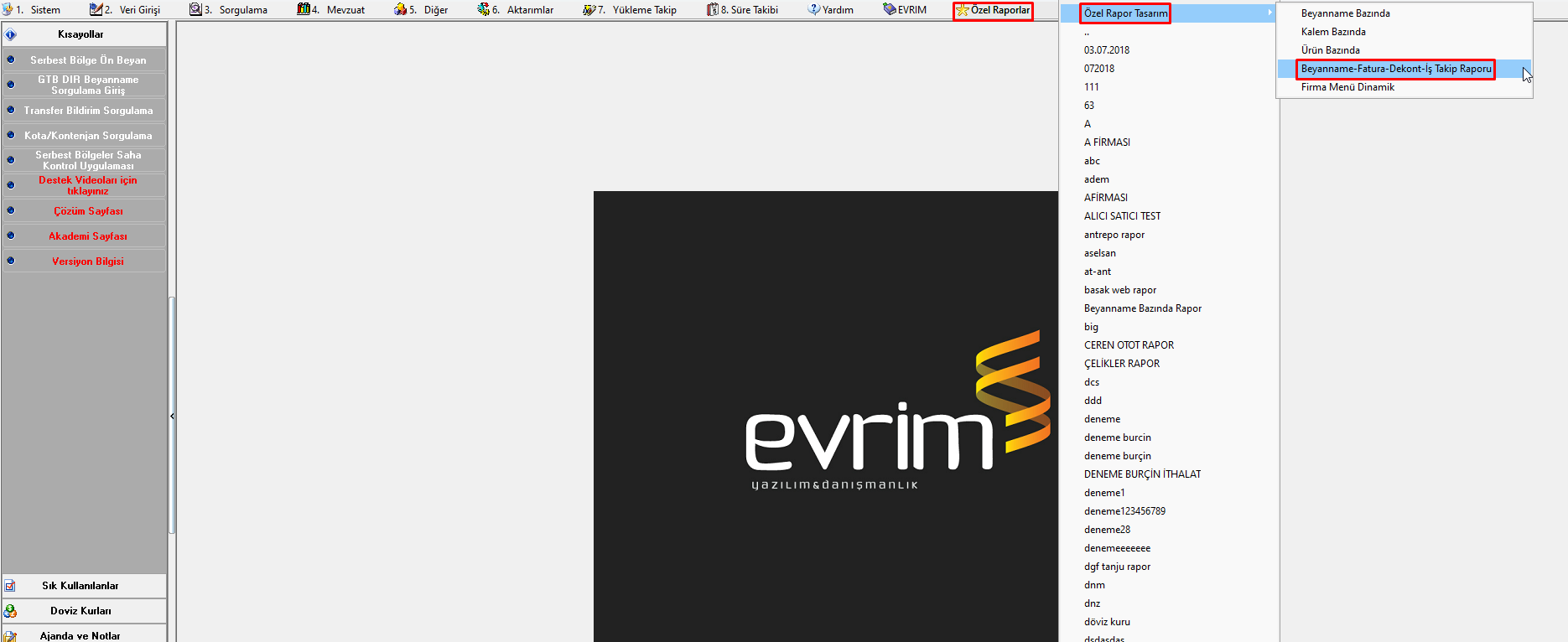The image size is (1568, 642).
Task: Click bullet icon beside Akademi Sayfası
Action: click(11, 236)
